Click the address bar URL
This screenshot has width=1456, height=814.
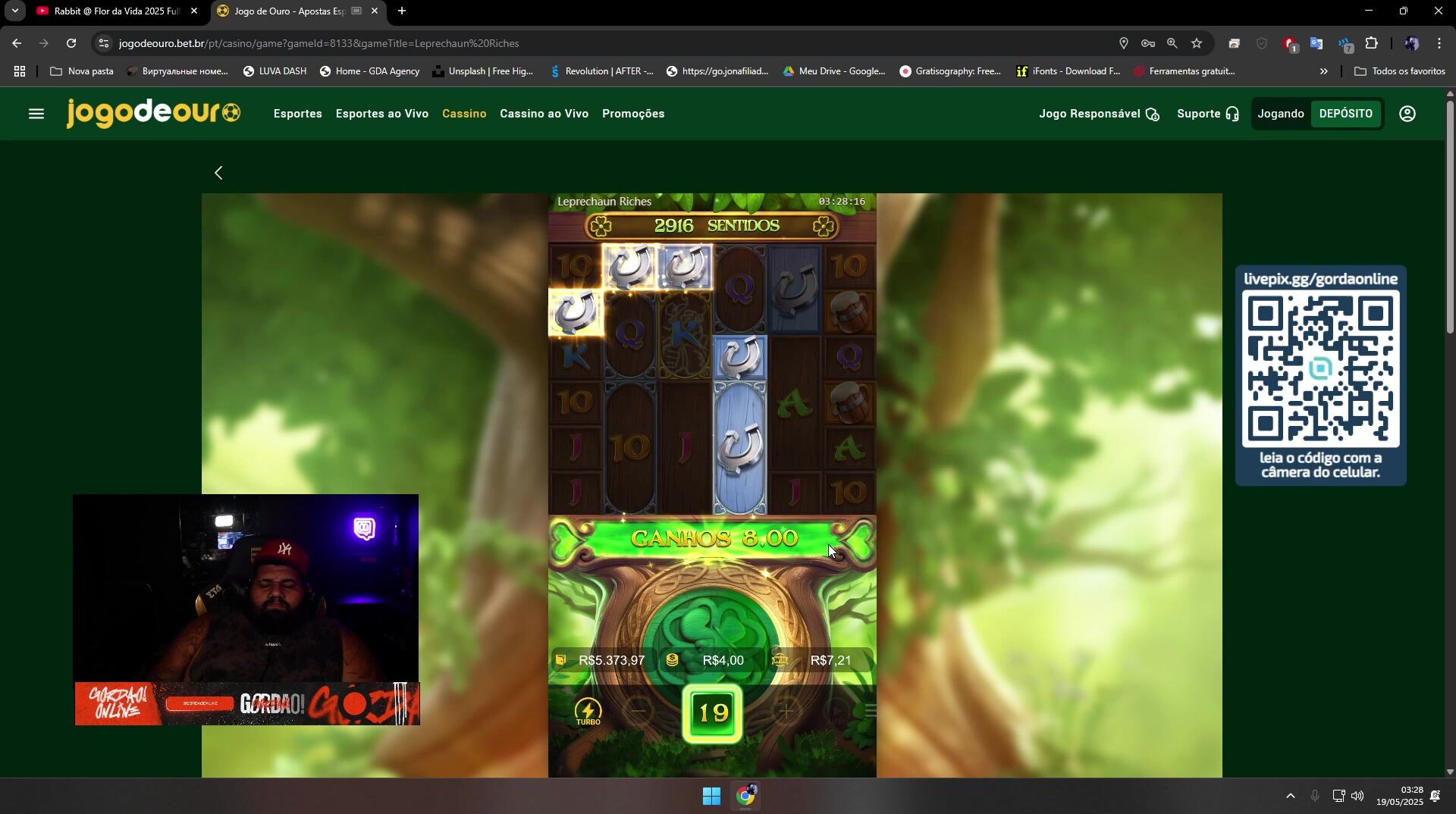318,43
